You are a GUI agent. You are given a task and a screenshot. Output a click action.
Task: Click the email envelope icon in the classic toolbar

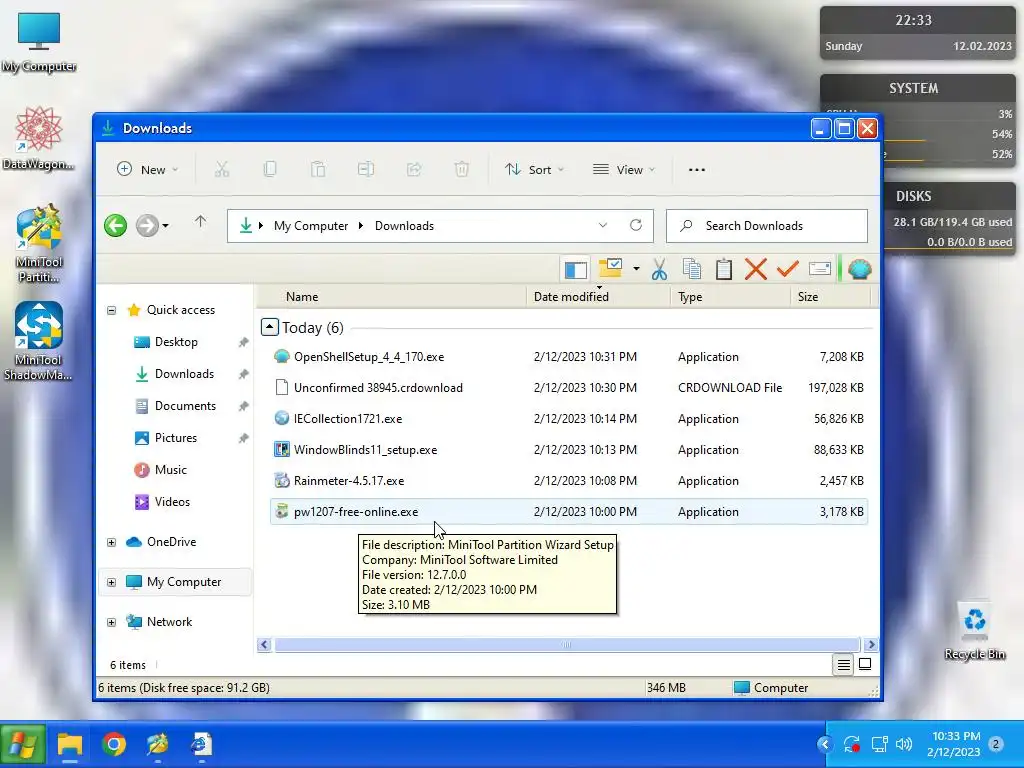(820, 268)
